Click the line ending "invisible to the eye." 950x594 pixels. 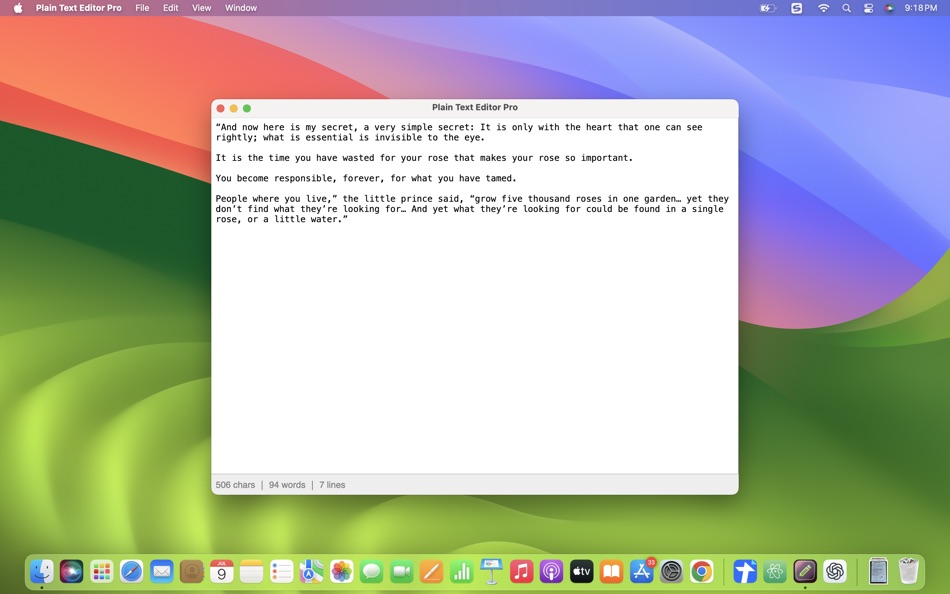[x=350, y=138]
